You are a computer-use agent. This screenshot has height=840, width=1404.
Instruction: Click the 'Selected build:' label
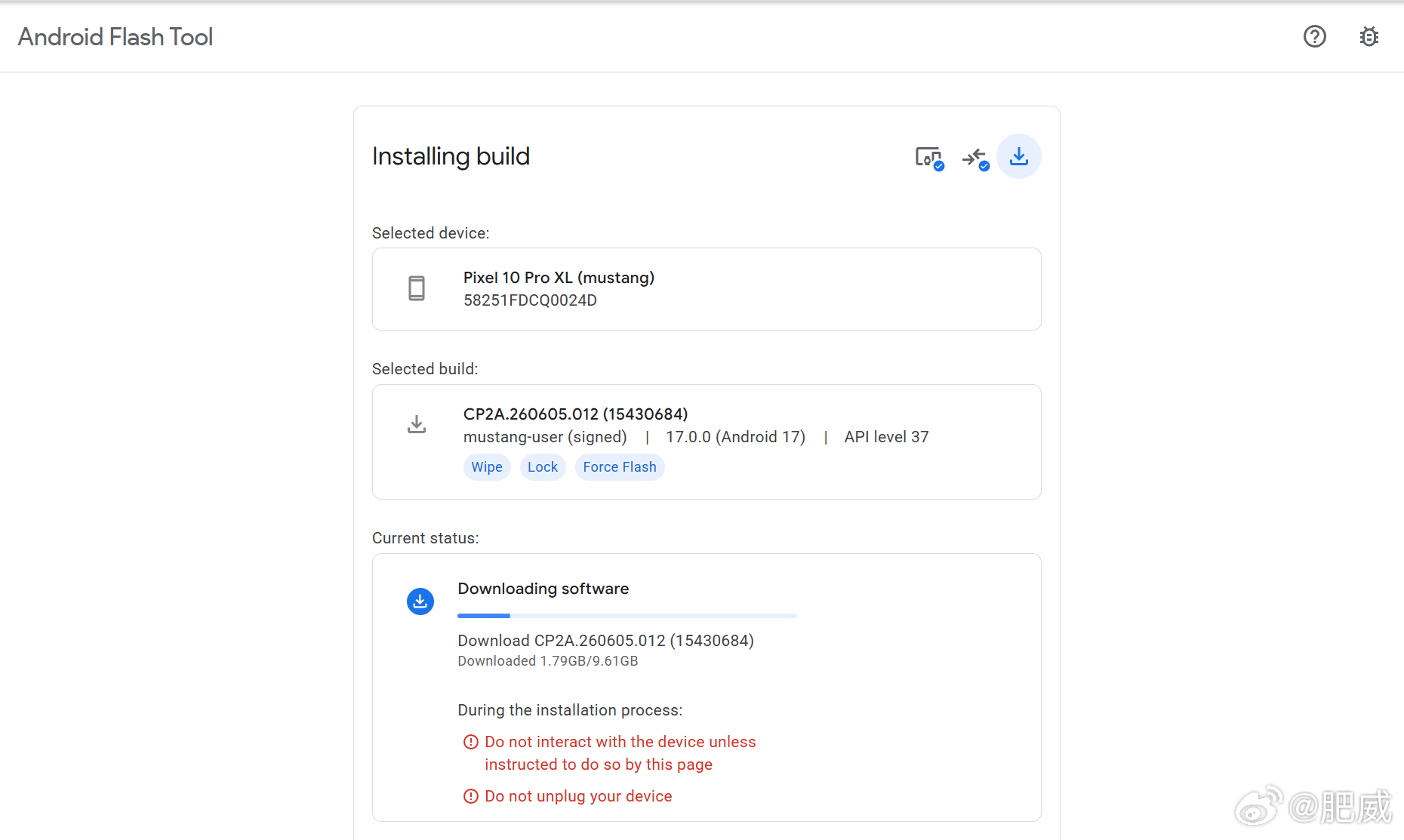click(x=425, y=369)
